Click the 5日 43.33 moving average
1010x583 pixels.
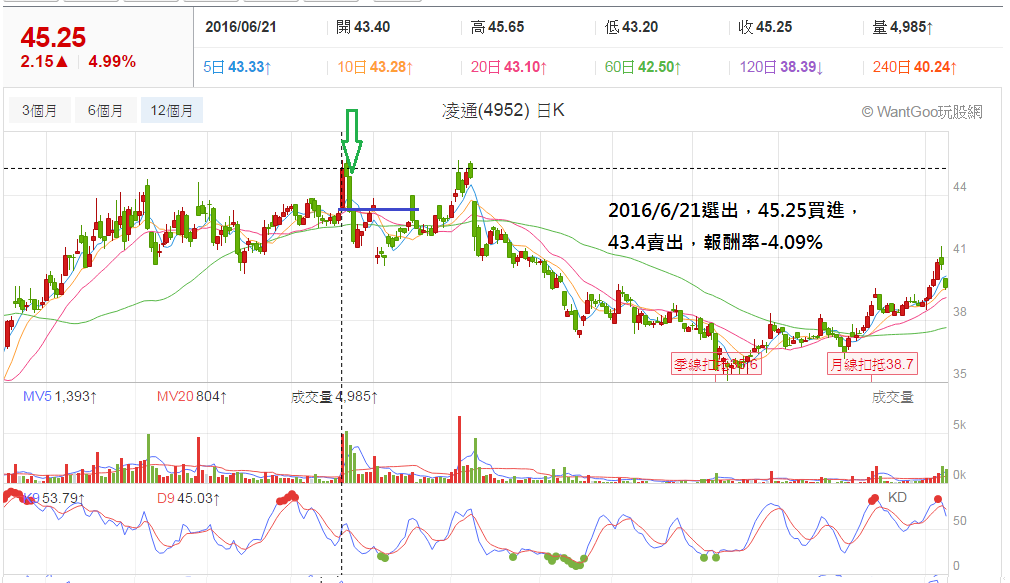click(x=237, y=67)
